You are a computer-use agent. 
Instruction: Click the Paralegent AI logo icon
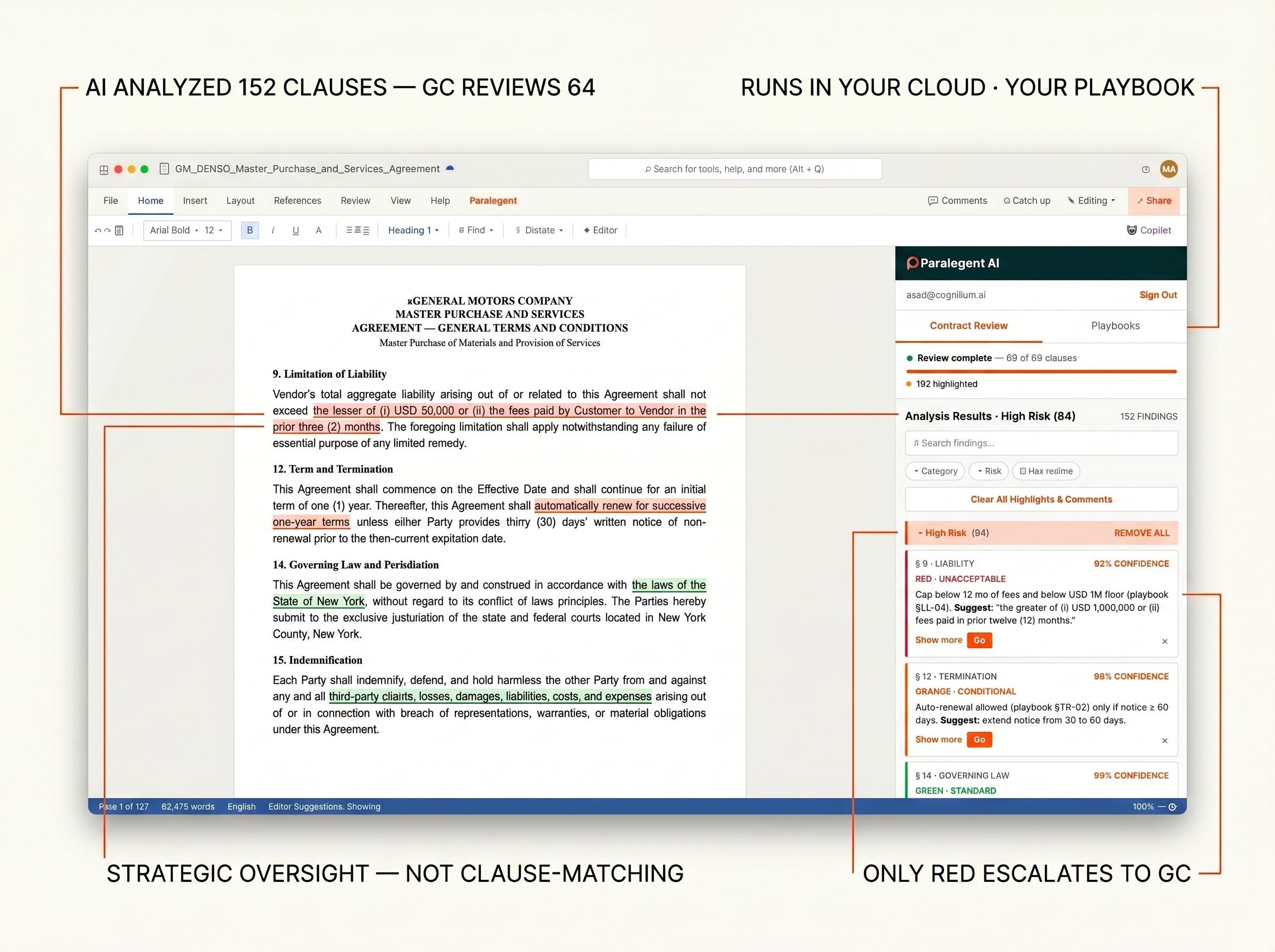point(912,263)
